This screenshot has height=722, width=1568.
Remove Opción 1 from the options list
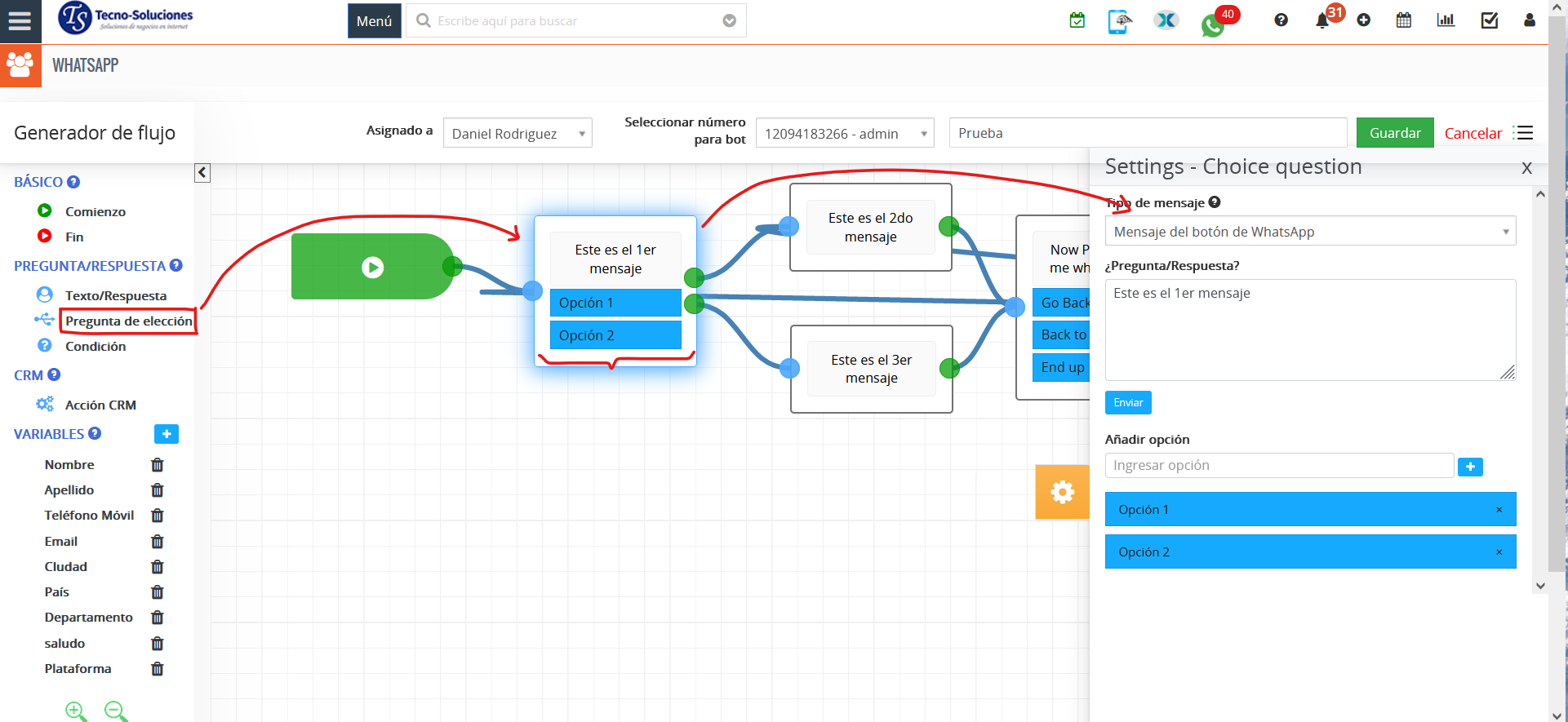coord(1499,510)
